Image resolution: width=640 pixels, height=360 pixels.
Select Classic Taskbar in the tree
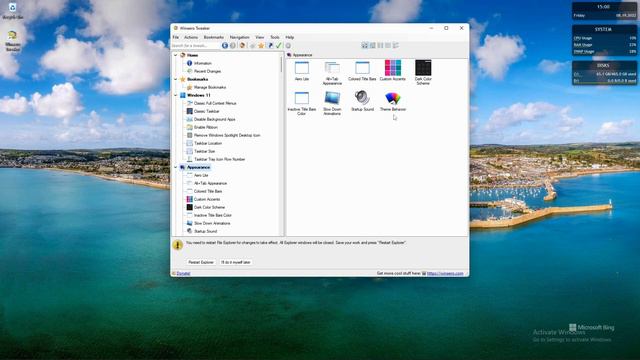click(x=207, y=111)
